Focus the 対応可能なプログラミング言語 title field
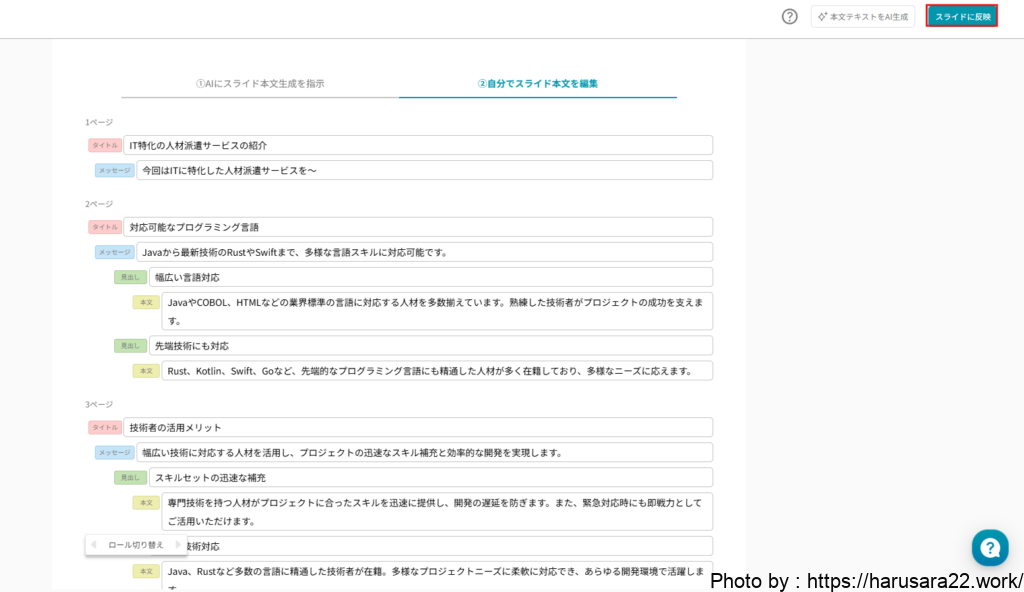The image size is (1024, 592). coord(417,227)
